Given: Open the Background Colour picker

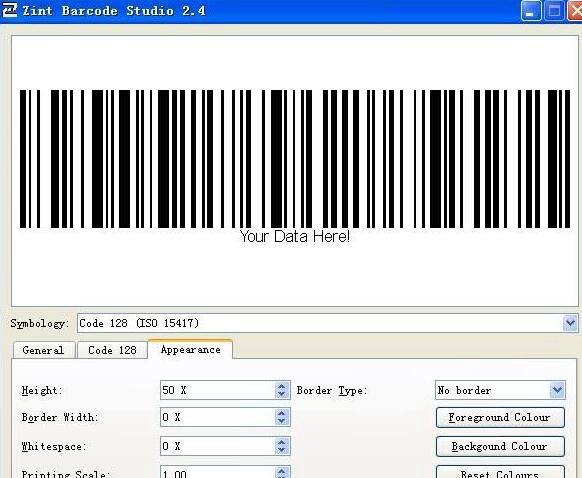Looking at the screenshot, I should (500, 446).
